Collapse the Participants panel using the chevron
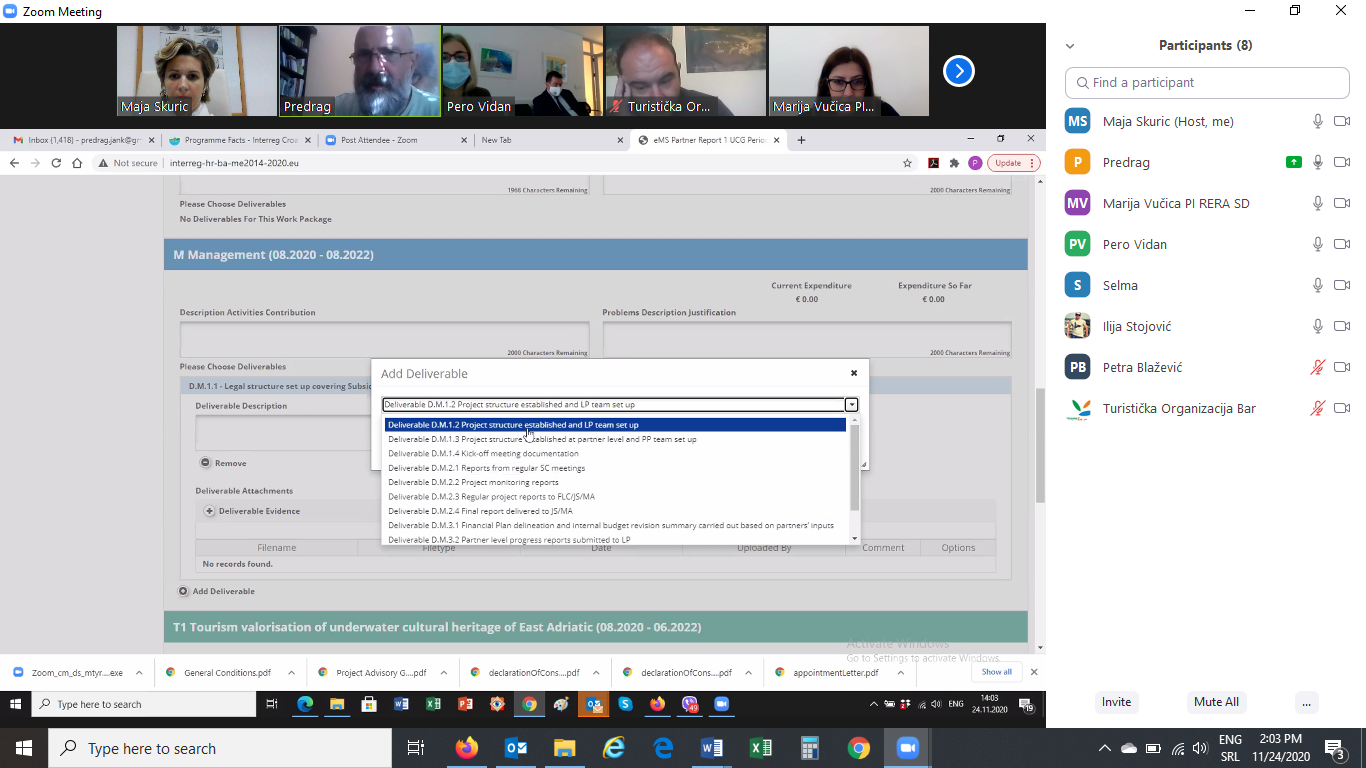Image resolution: width=1366 pixels, height=768 pixels. tap(1070, 46)
